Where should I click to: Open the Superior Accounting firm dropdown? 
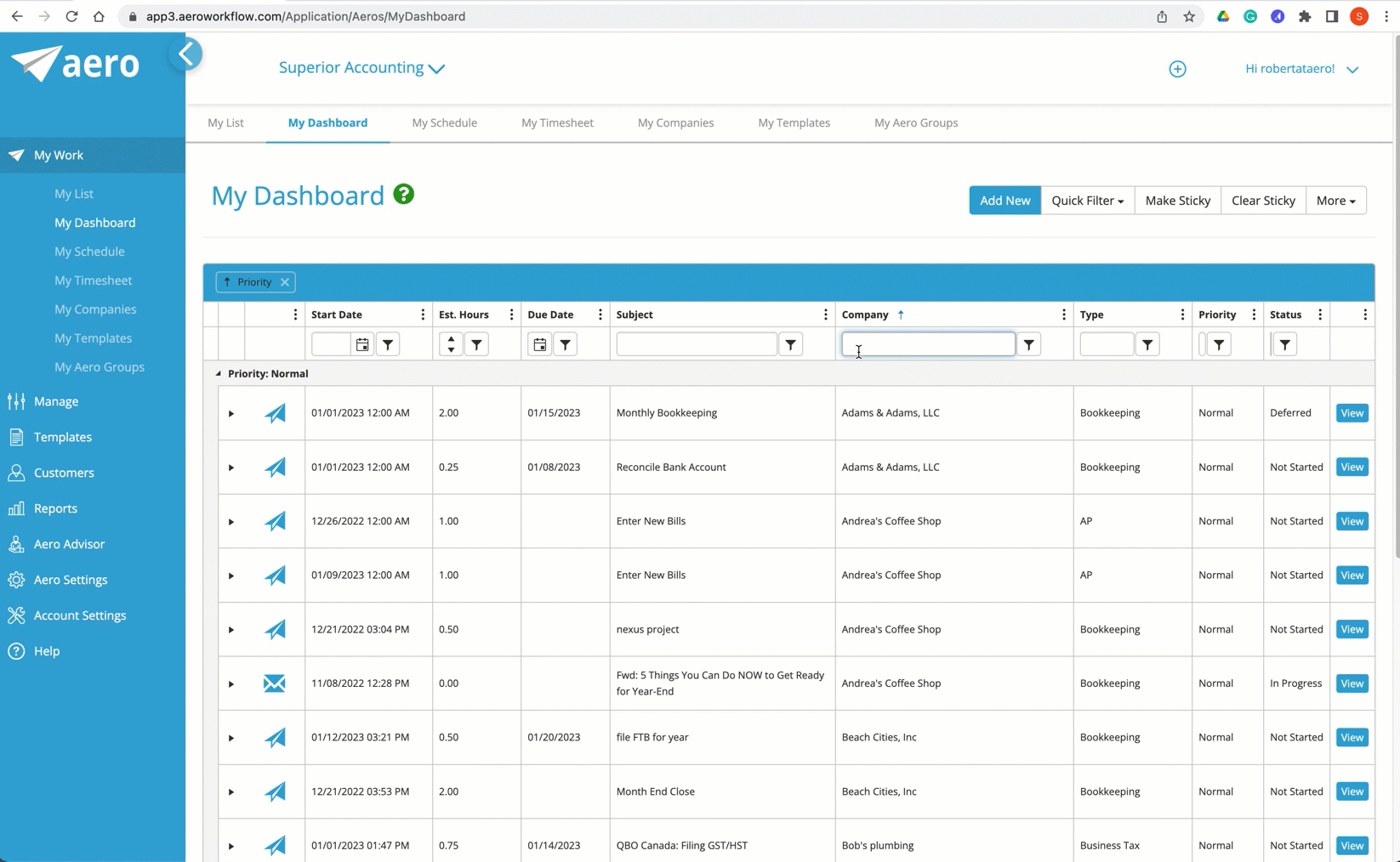(361, 68)
